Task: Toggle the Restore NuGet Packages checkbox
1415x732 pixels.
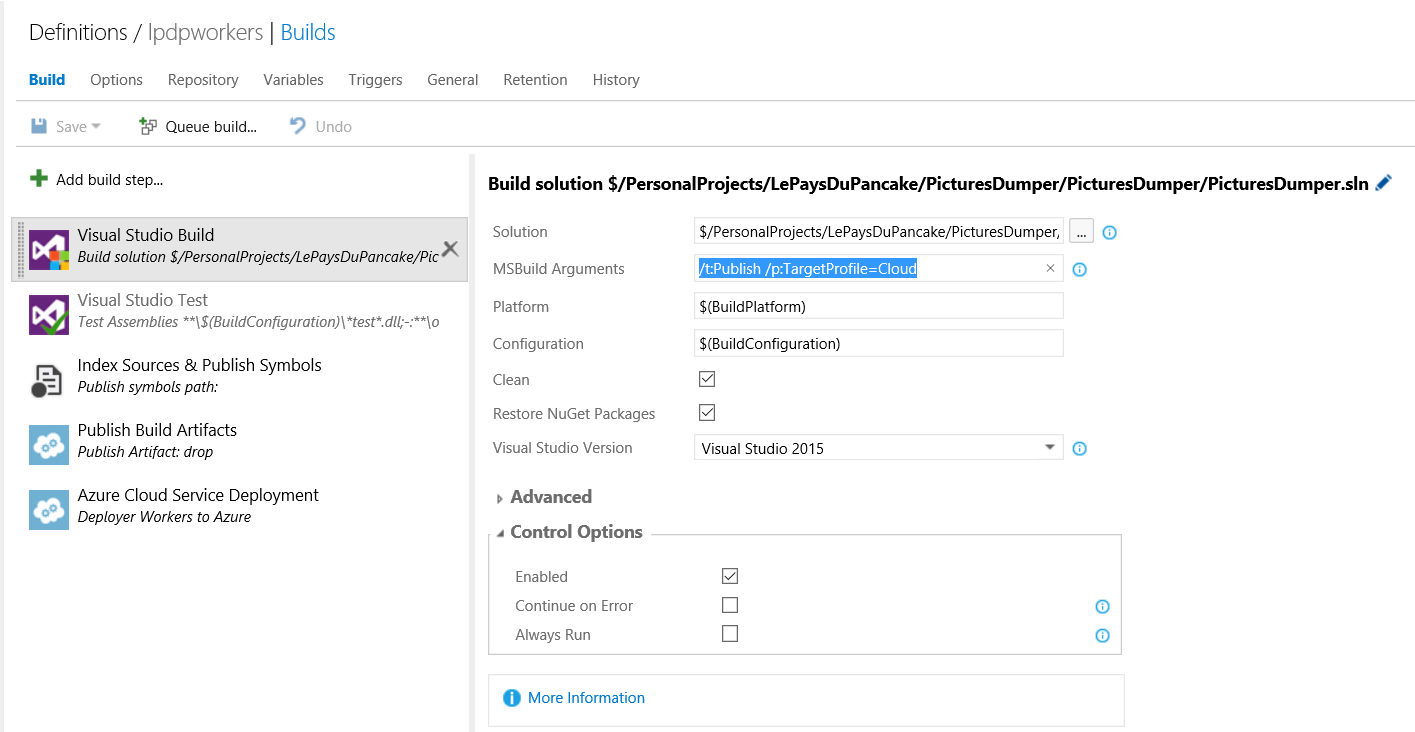Action: click(707, 412)
